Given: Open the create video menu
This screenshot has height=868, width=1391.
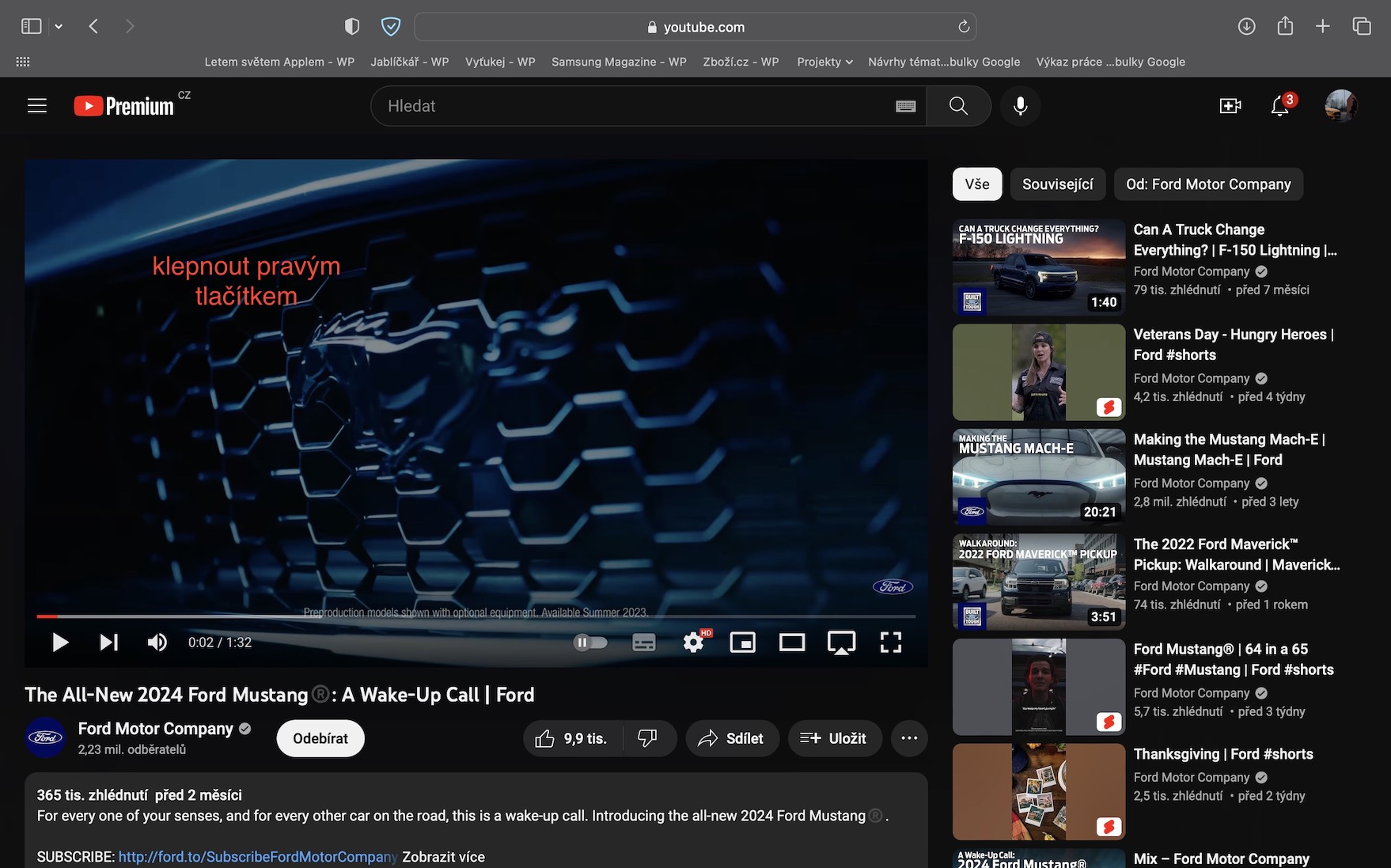Looking at the screenshot, I should pyautogui.click(x=1230, y=106).
